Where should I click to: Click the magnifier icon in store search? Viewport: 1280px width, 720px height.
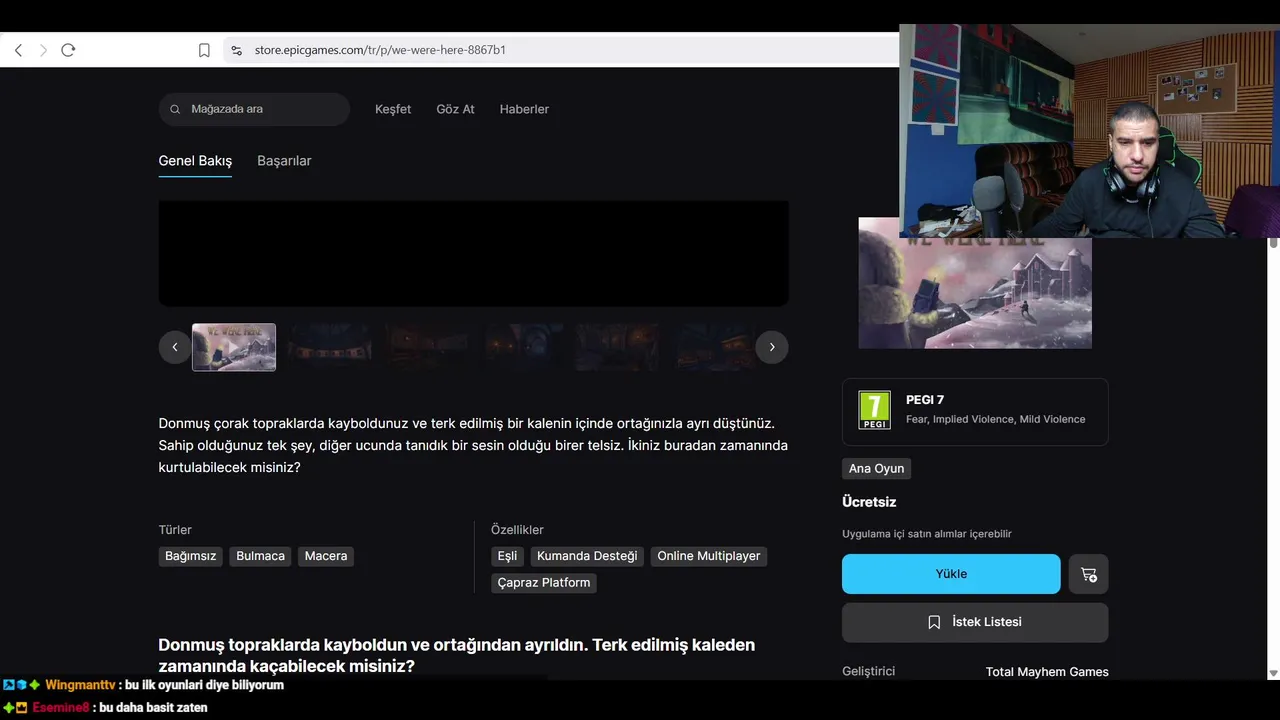tap(176, 109)
